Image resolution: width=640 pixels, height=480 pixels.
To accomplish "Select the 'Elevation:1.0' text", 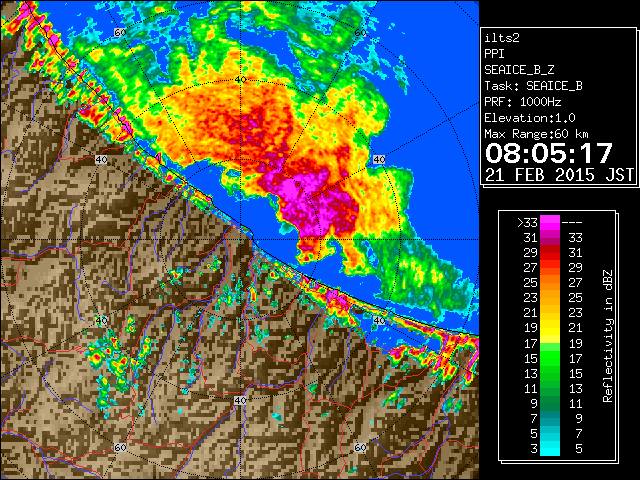I will click(530, 118).
